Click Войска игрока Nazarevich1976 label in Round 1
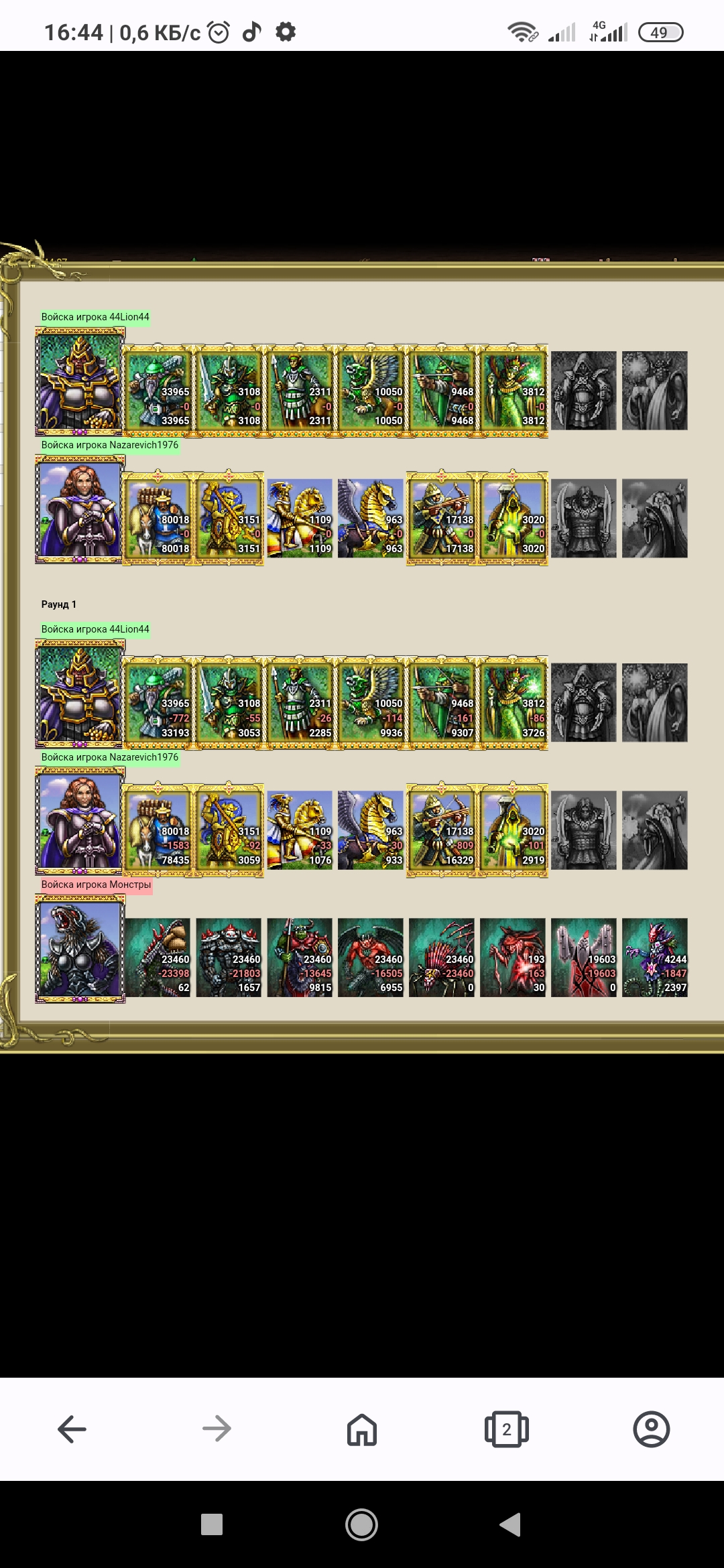The image size is (724, 1568). tap(110, 757)
